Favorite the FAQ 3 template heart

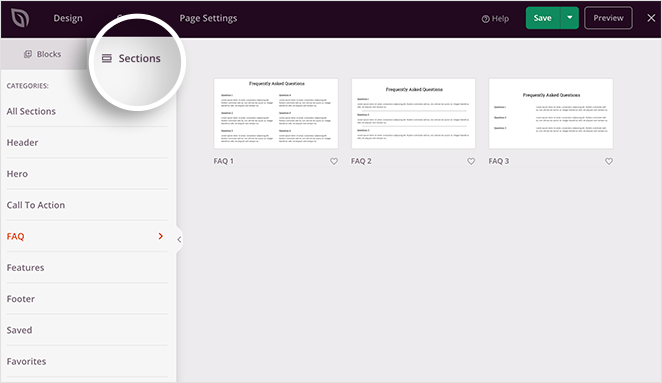tap(609, 161)
